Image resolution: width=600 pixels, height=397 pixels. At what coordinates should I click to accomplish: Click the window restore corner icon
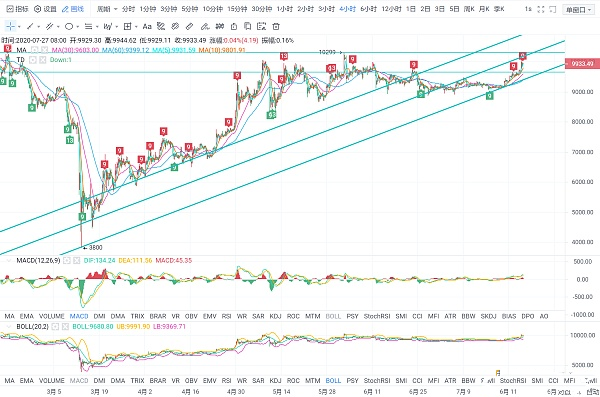[x=553, y=9]
